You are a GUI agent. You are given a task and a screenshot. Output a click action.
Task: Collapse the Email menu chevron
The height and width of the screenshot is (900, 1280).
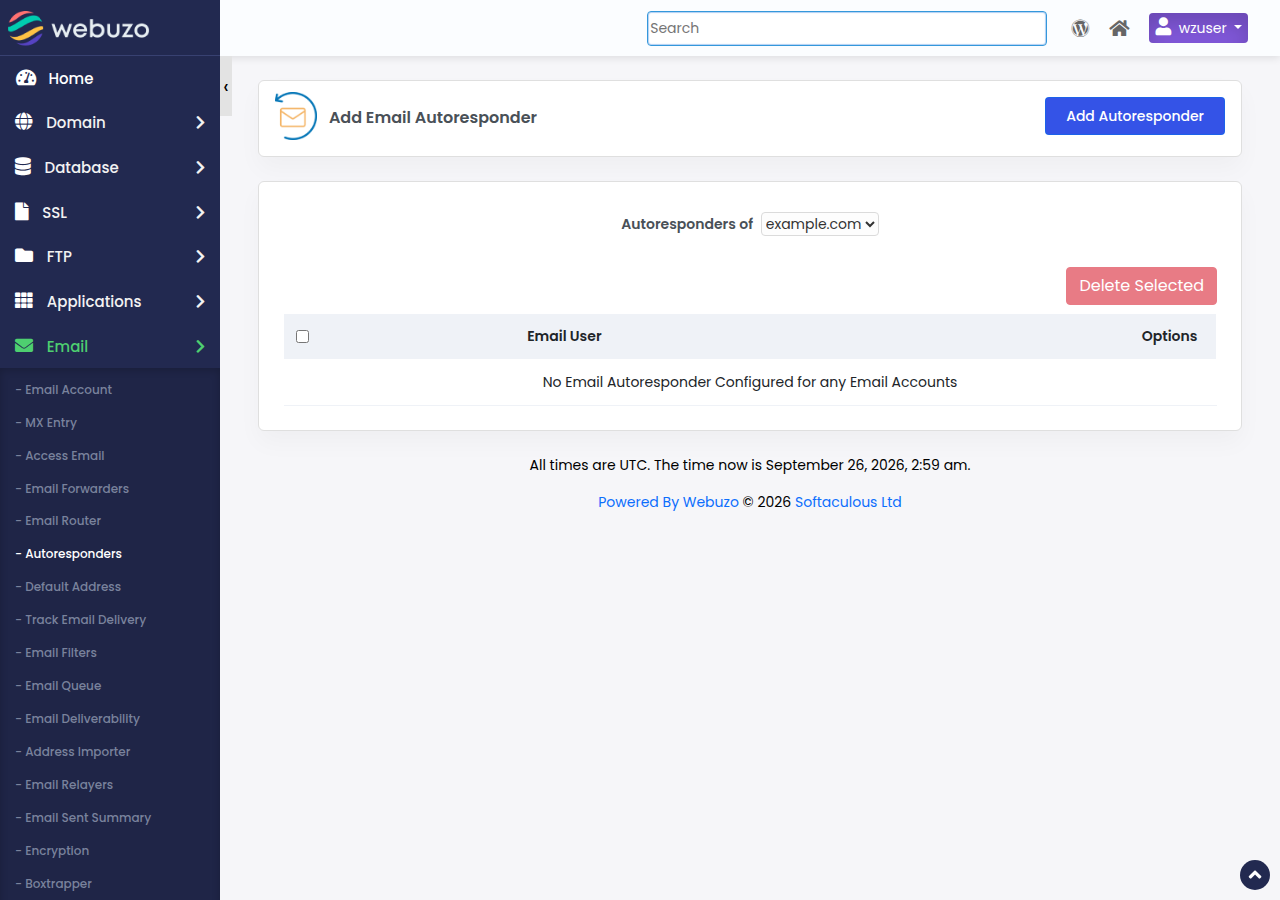click(x=200, y=346)
